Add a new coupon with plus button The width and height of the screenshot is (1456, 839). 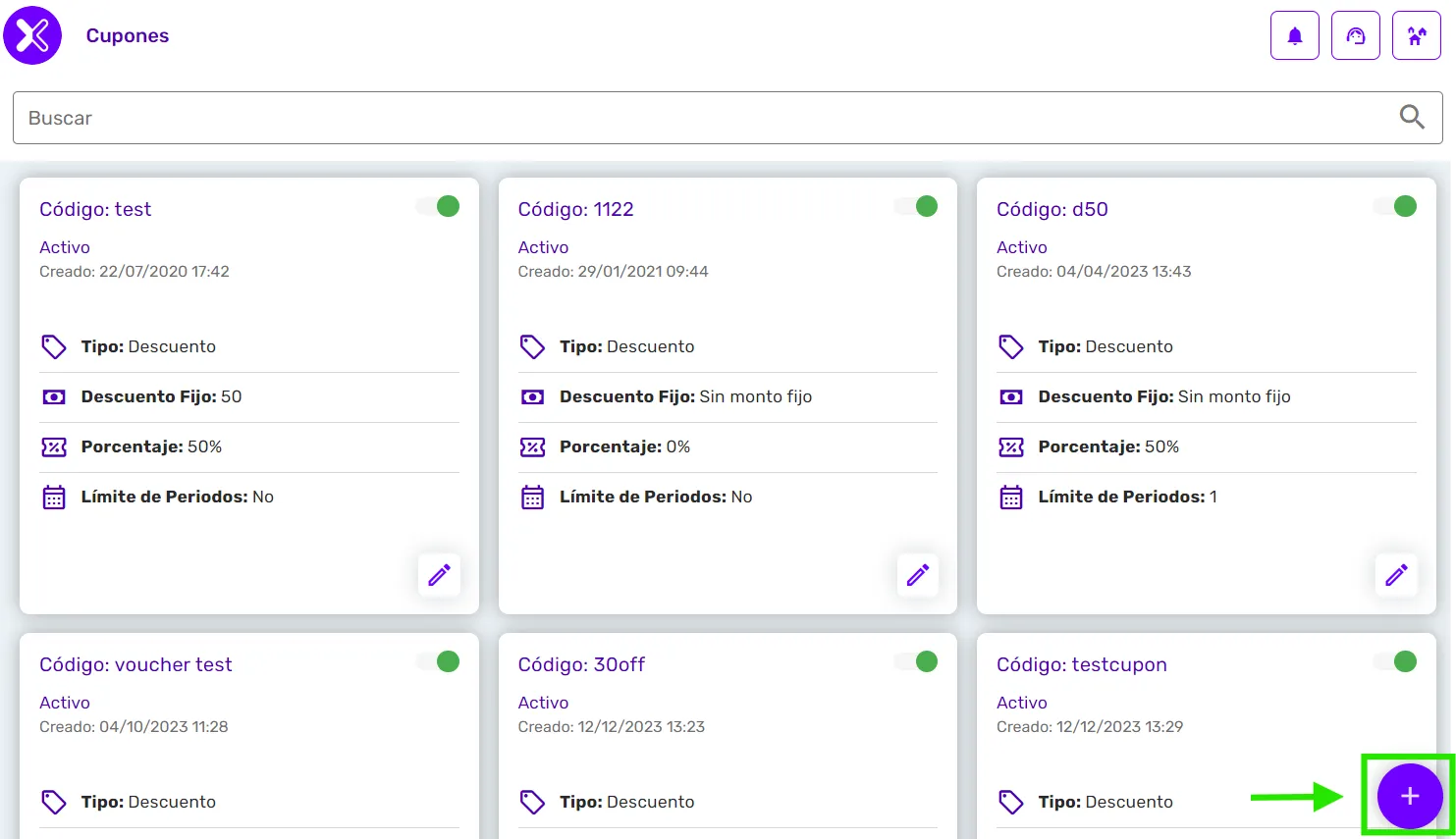[x=1410, y=796]
